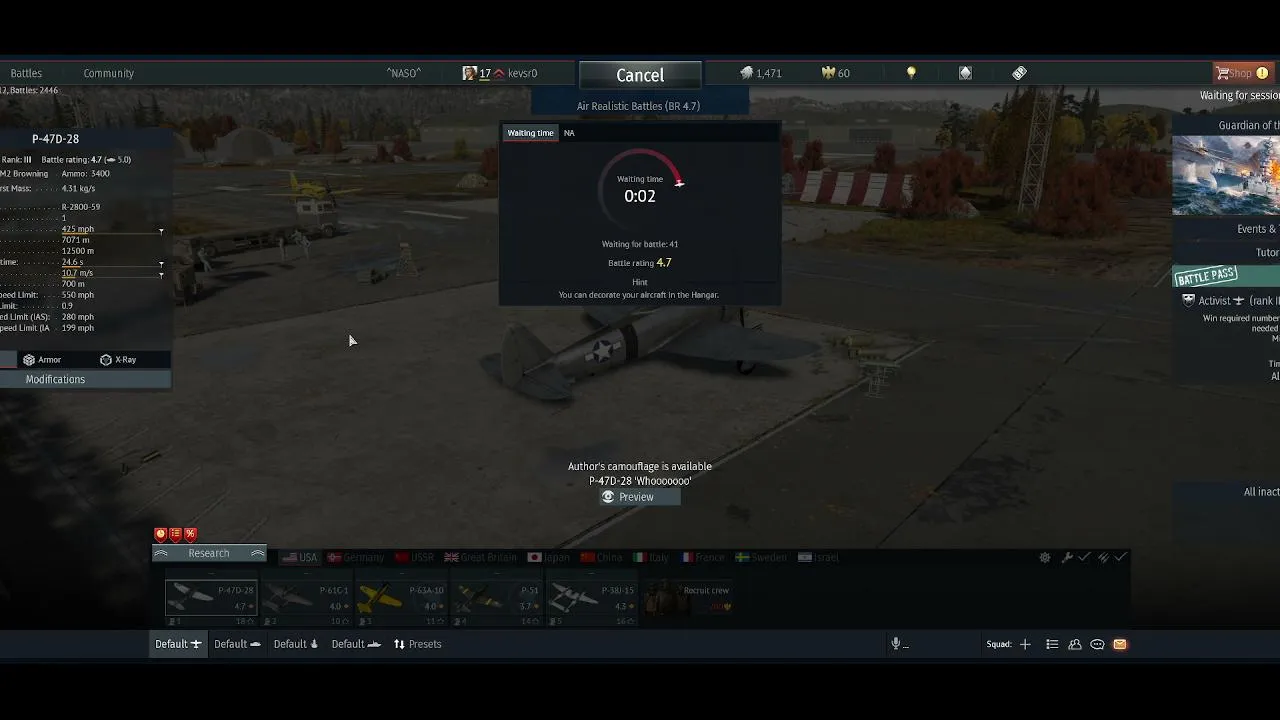1280x720 pixels.
Task: Open the Default ship preset dropdown
Action: [356, 644]
